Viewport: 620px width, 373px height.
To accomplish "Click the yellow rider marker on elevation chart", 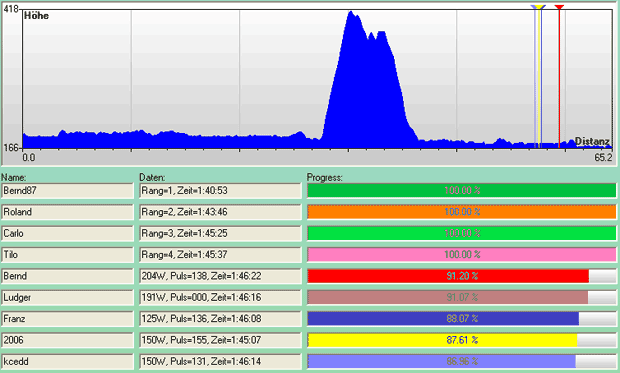I will (539, 7).
